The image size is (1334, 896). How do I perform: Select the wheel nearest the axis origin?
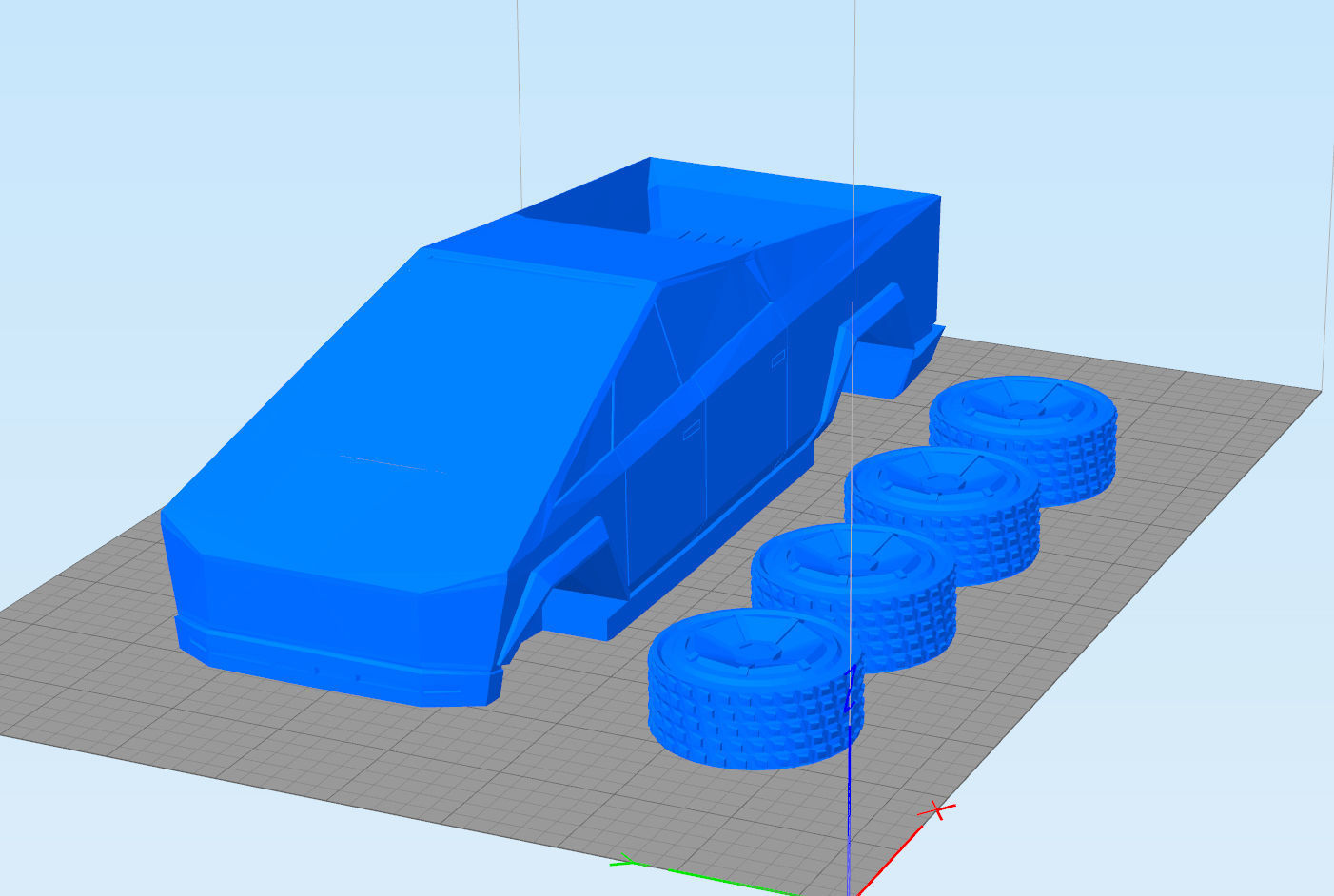coord(756,689)
